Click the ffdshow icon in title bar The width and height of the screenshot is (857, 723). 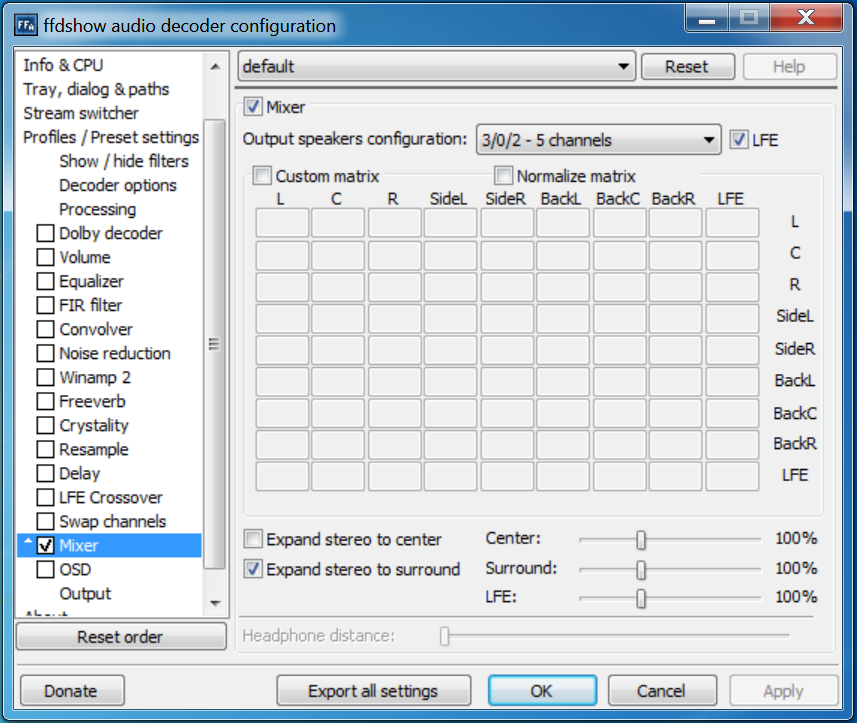click(x=27, y=26)
